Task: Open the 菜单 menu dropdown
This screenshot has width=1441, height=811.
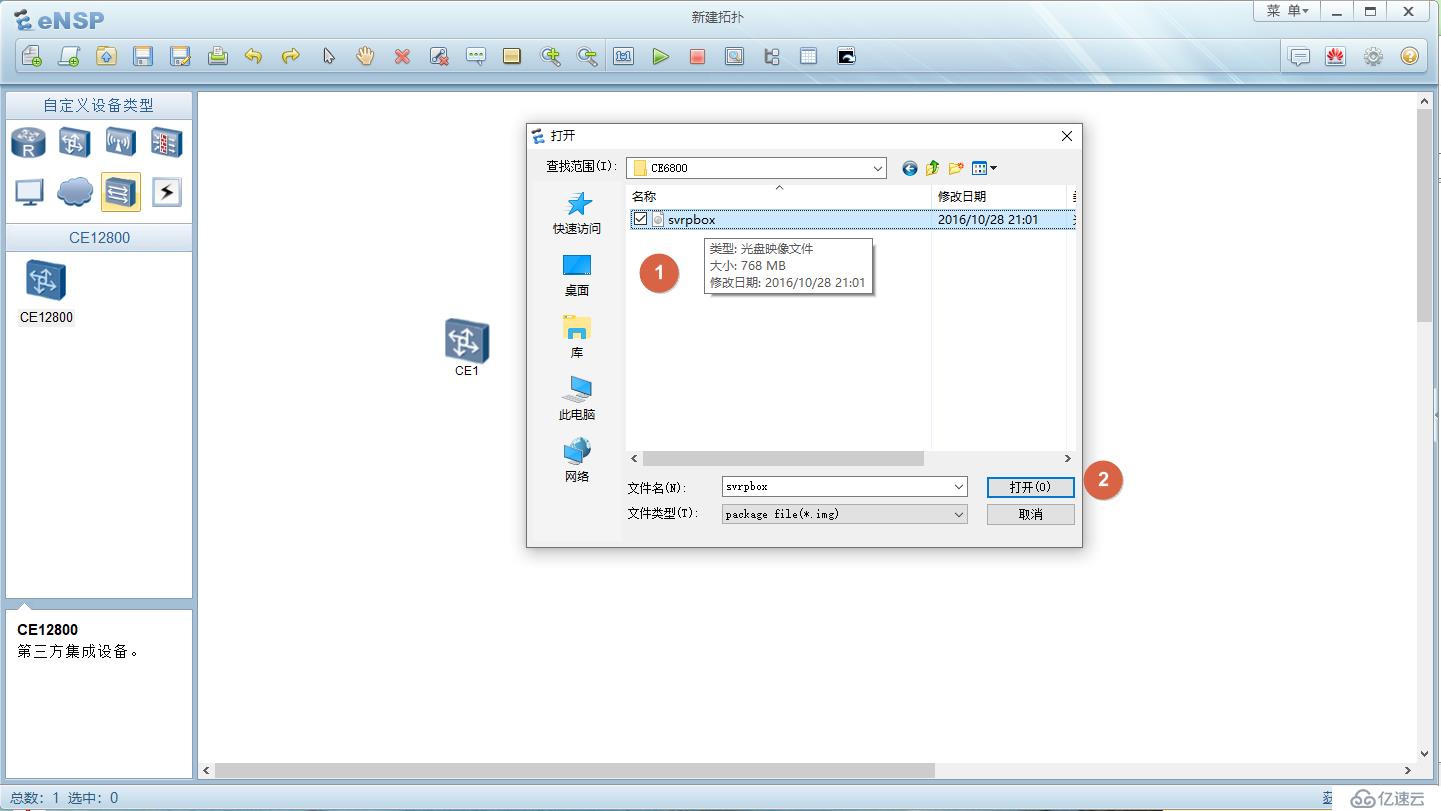Action: [1287, 11]
